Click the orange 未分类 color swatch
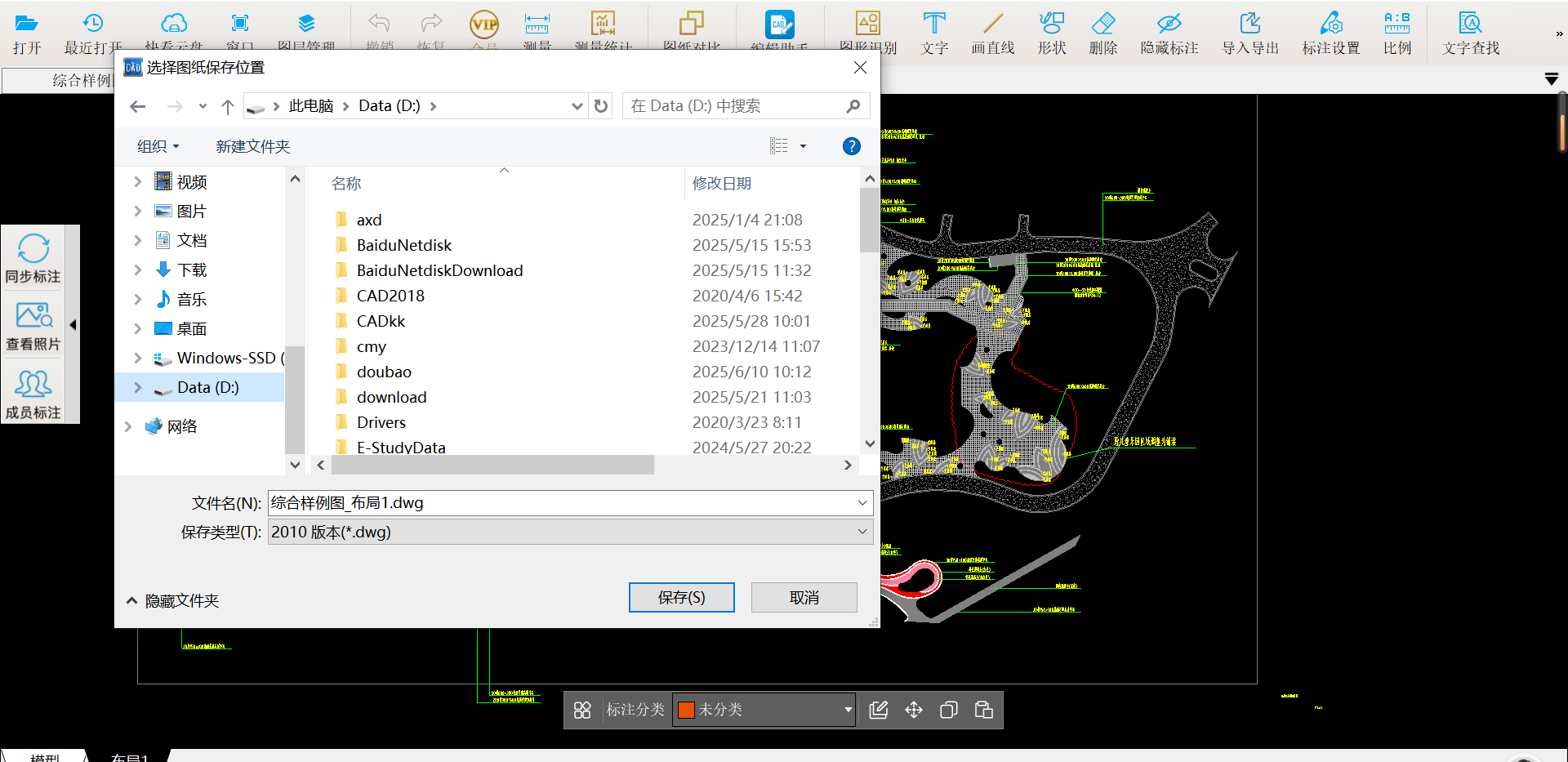 686,710
